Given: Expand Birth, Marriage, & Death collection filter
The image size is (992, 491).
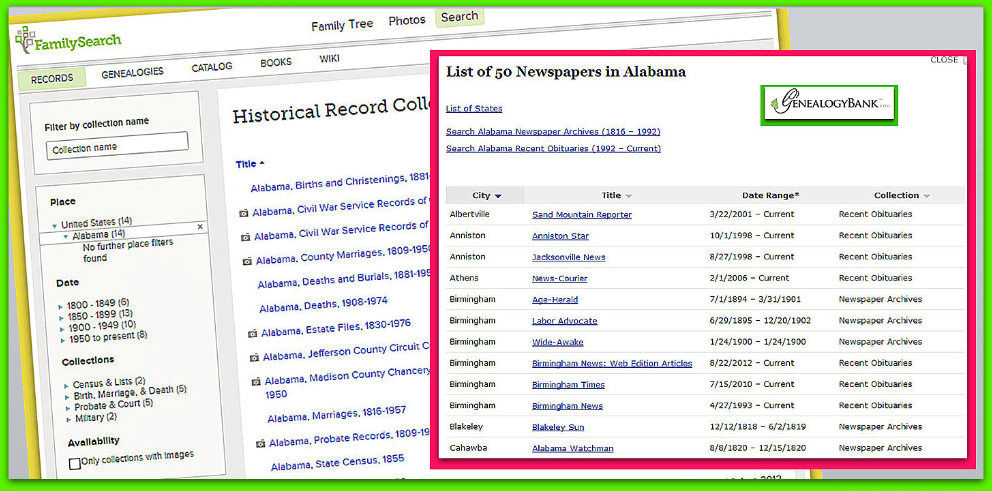Looking at the screenshot, I should tap(66, 397).
